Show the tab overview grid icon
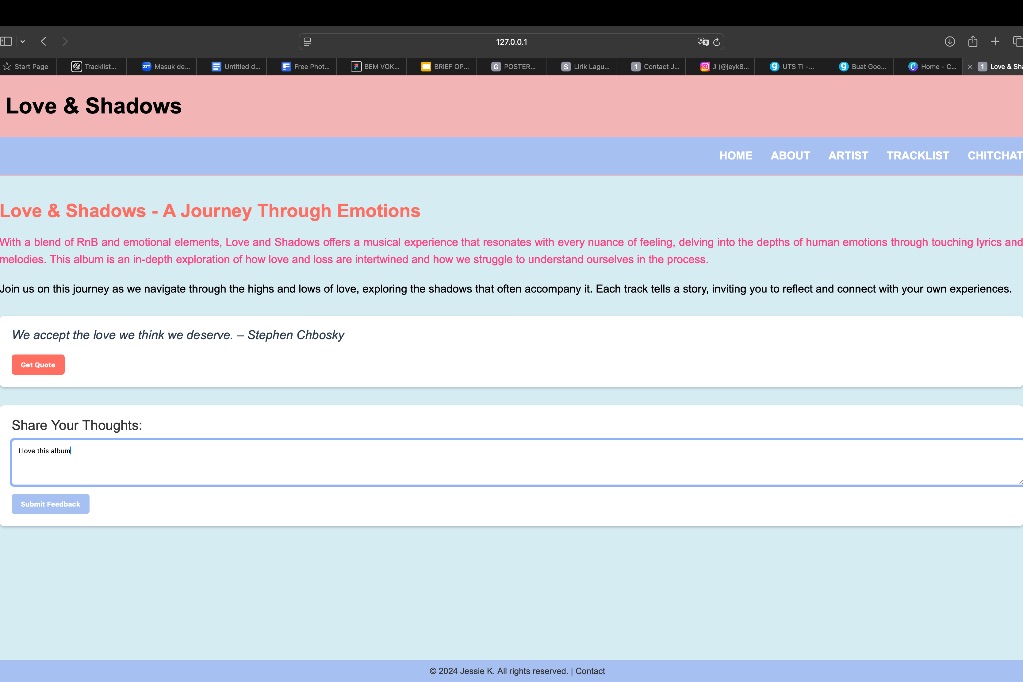The height and width of the screenshot is (682, 1023). (x=1016, y=41)
